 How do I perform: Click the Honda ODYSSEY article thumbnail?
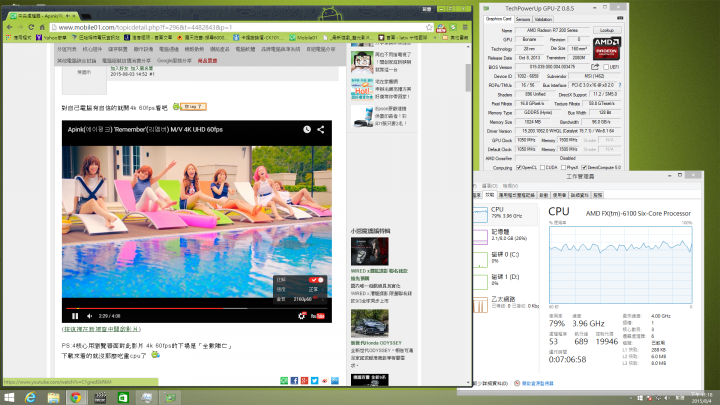370,323
